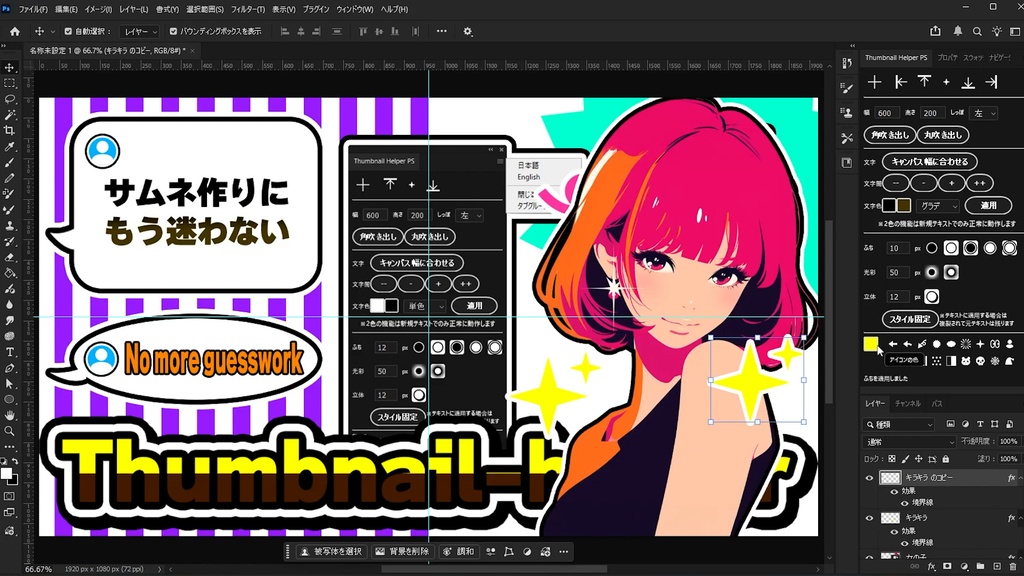The width and height of the screenshot is (1024, 576).
Task: Open the グラデ text color mode dropdown
Action: click(x=937, y=206)
